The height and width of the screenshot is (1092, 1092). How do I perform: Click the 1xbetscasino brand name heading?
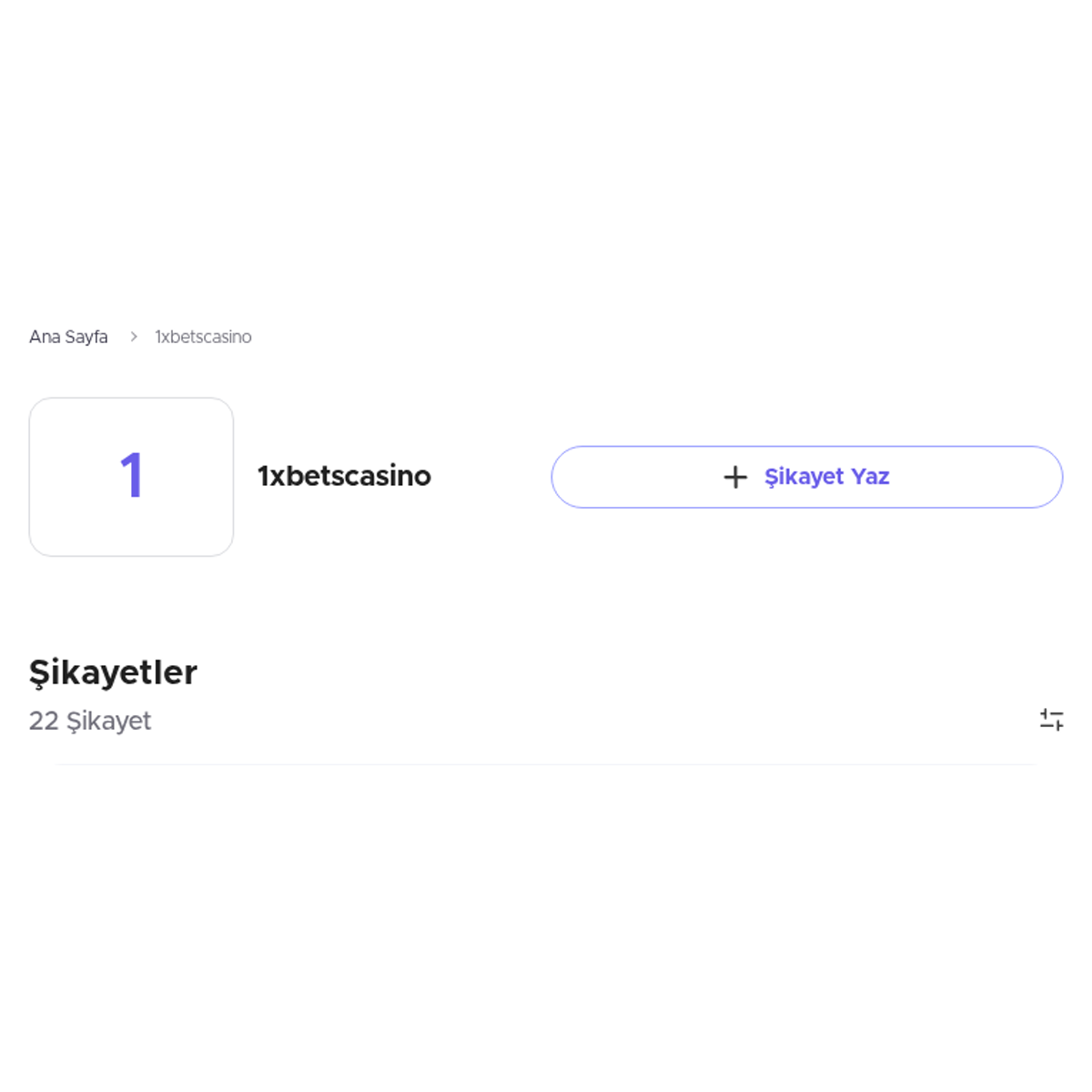point(344,476)
